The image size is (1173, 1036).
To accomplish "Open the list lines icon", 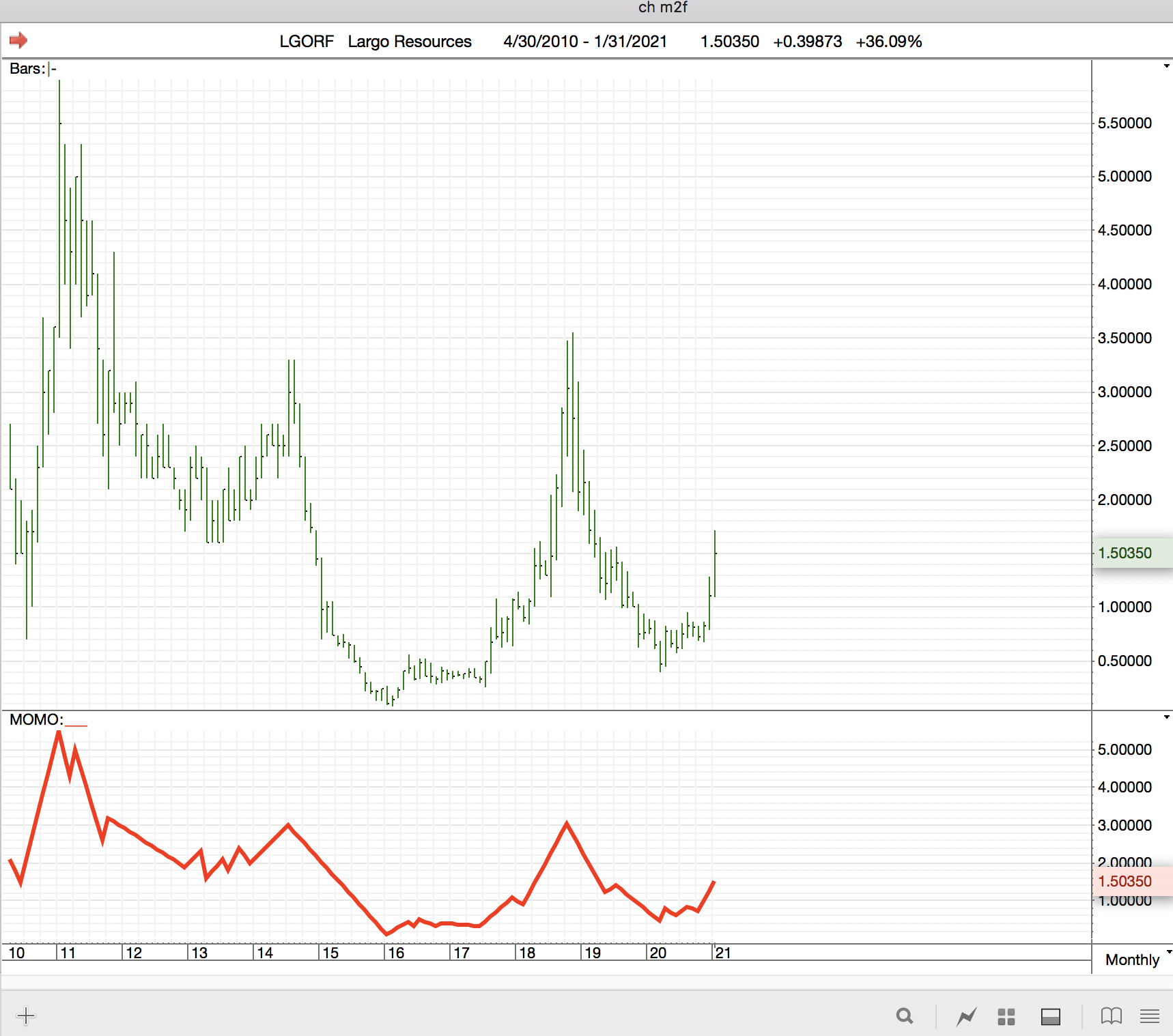I will tap(1150, 1016).
